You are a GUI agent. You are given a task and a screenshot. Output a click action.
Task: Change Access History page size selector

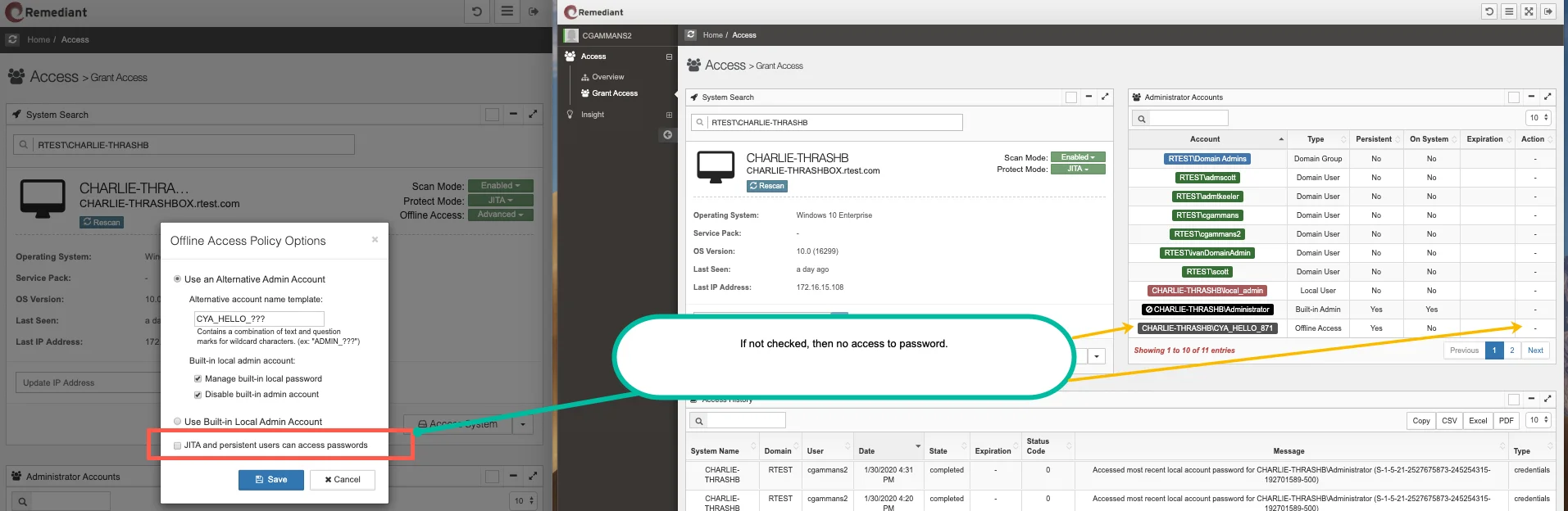[1538, 420]
